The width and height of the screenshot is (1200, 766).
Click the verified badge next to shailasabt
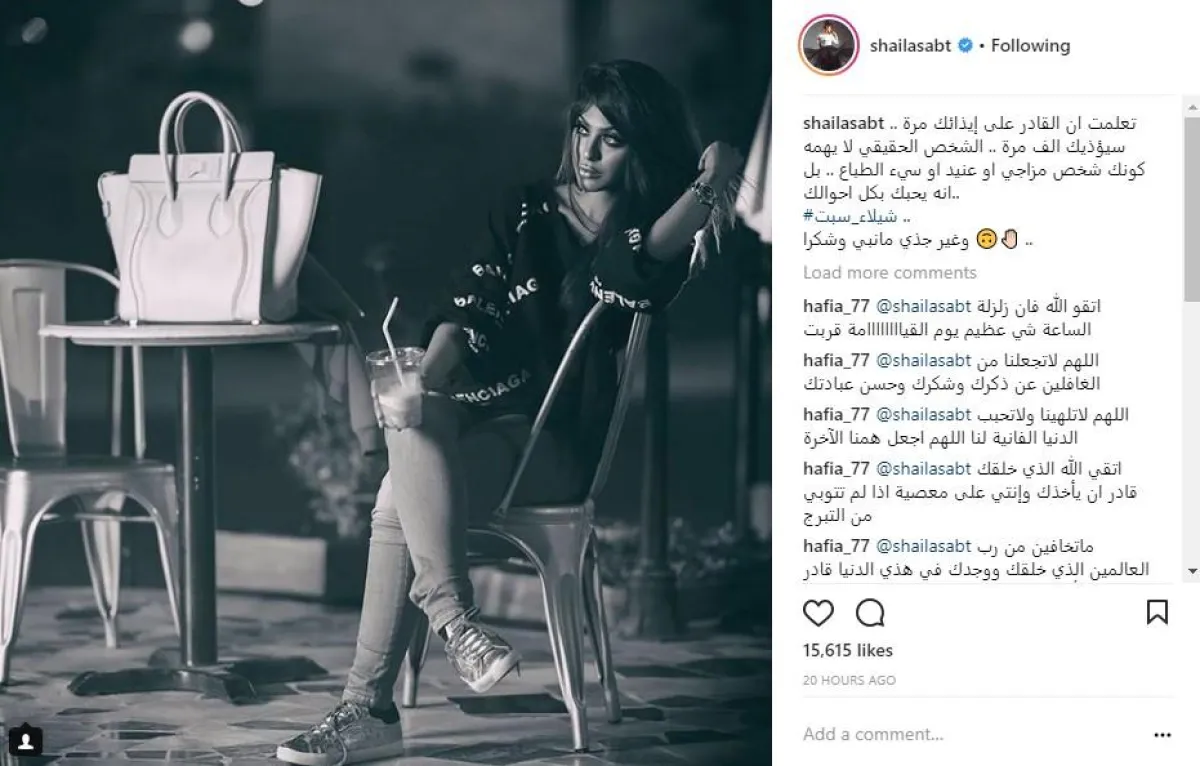pos(965,46)
